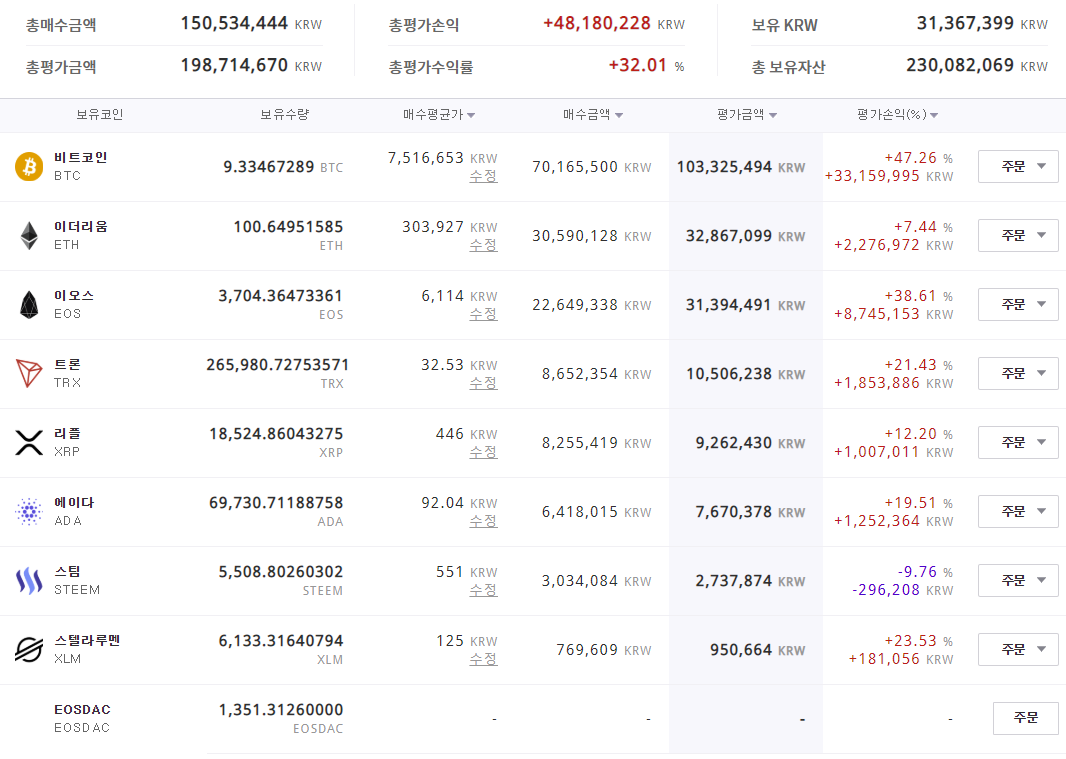The image size is (1066, 759).
Task: Click 수정 link in the XRP row
Action: (x=483, y=452)
